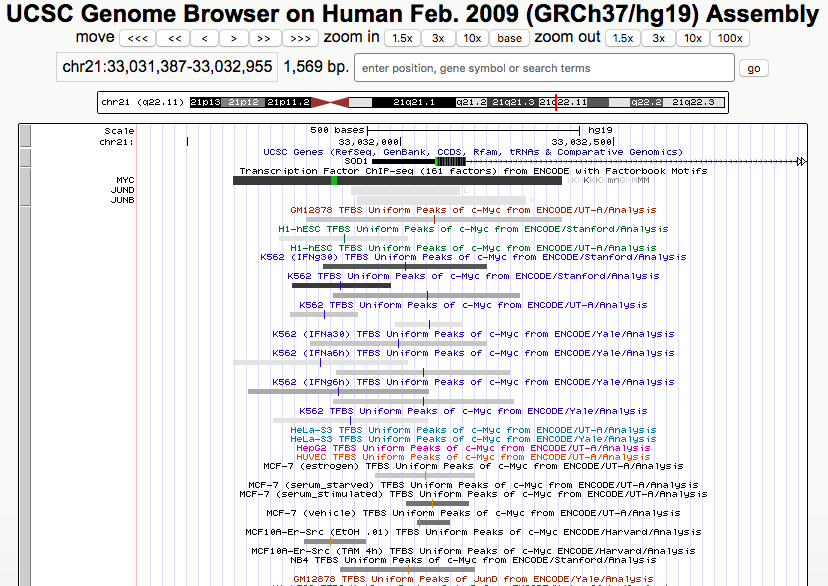Click the chr21 position coordinates field
Viewport: 828px width, 586px height.
click(166, 68)
